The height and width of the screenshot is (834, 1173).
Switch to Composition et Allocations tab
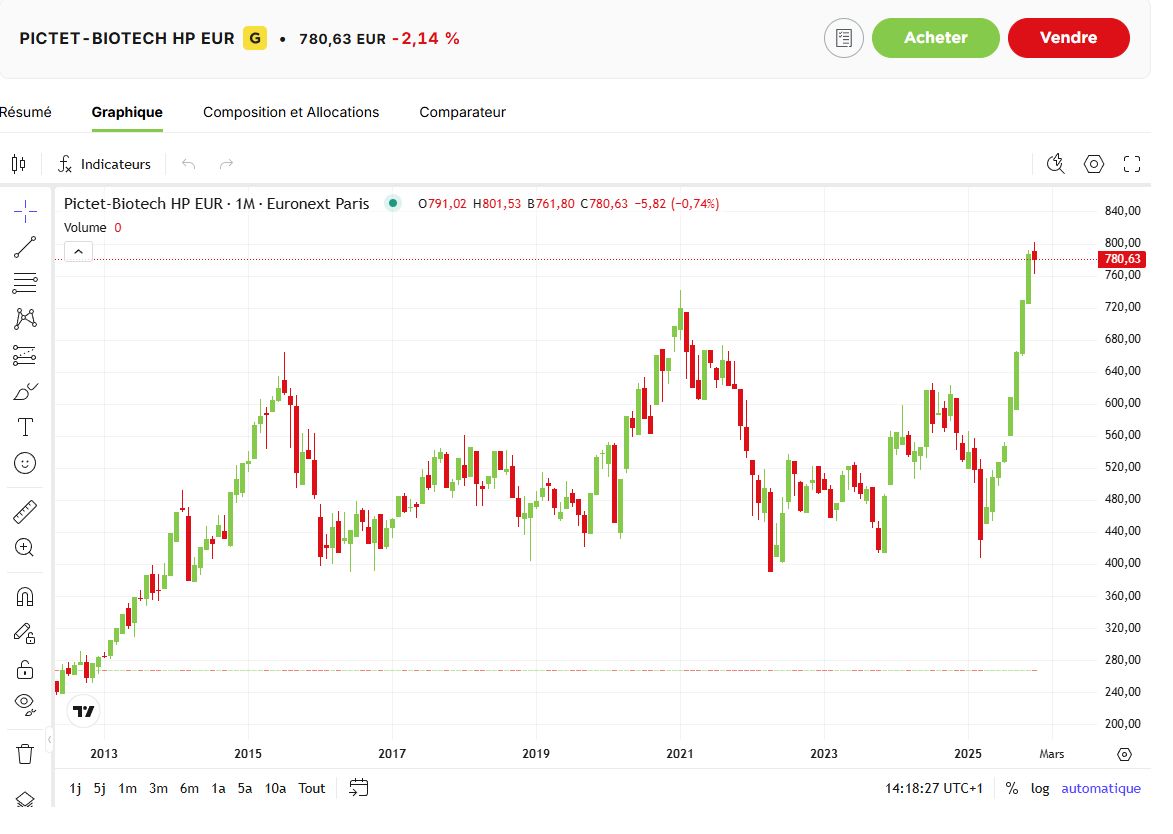291,112
